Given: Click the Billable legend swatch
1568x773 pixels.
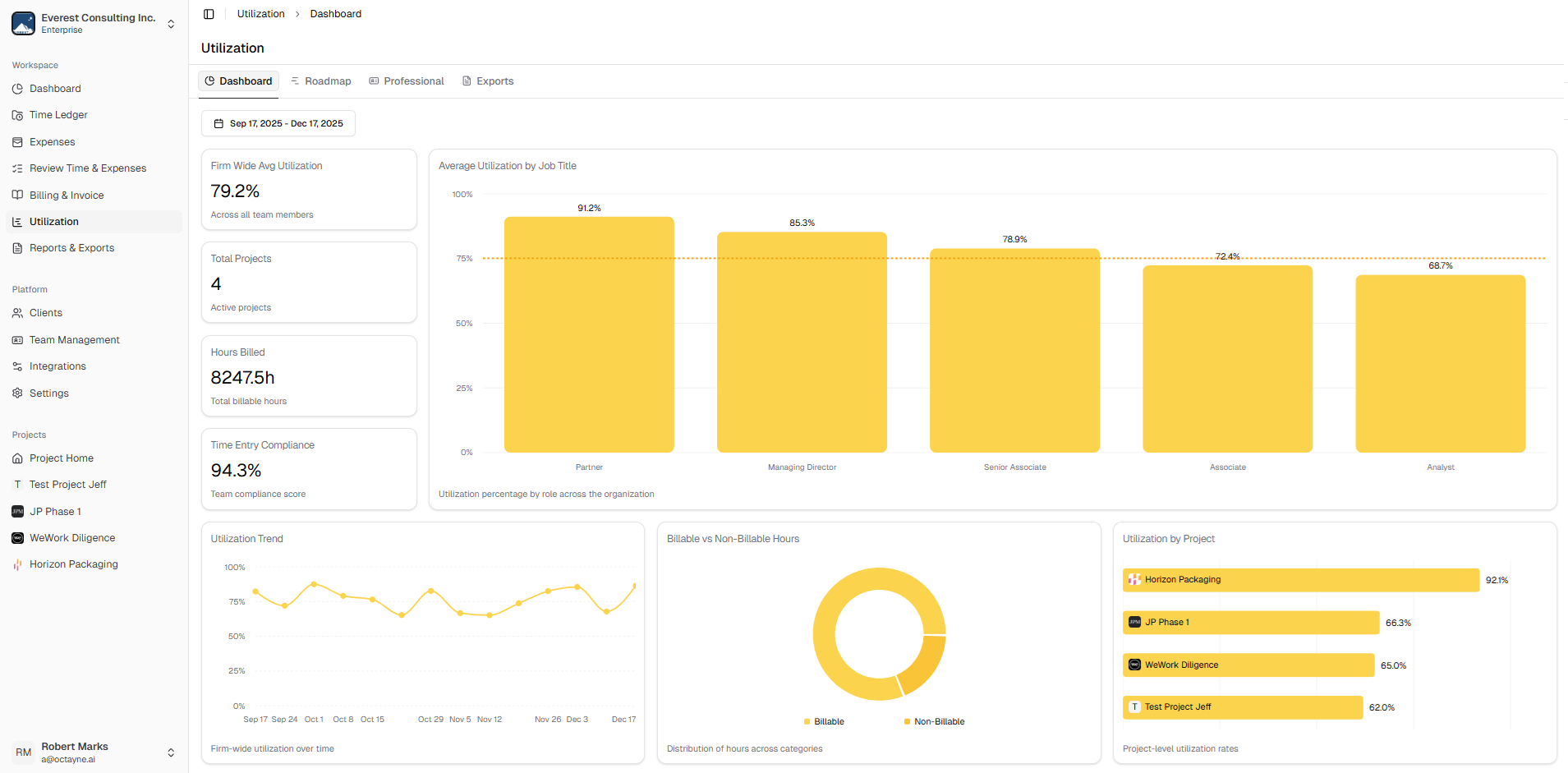Looking at the screenshot, I should 807,722.
